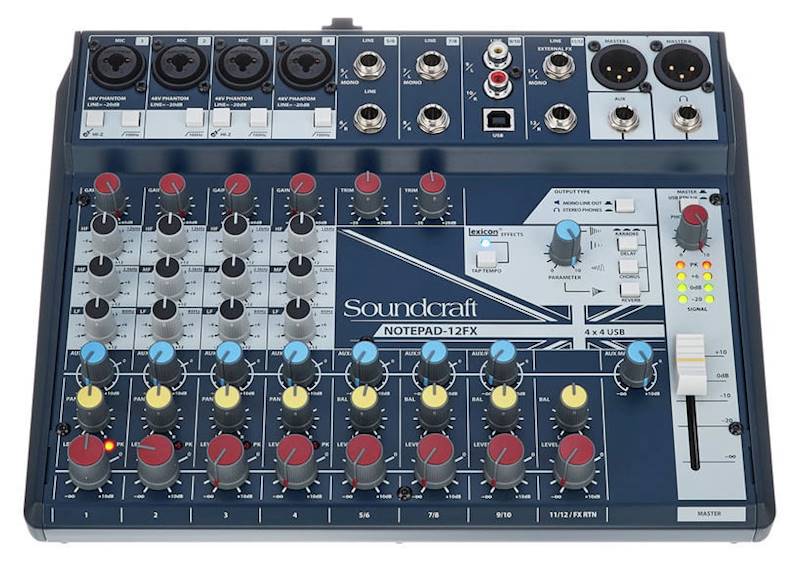Toggle the OUTPUT TYPE mono/stereo switch
The height and width of the screenshot is (565, 800).
[625, 206]
